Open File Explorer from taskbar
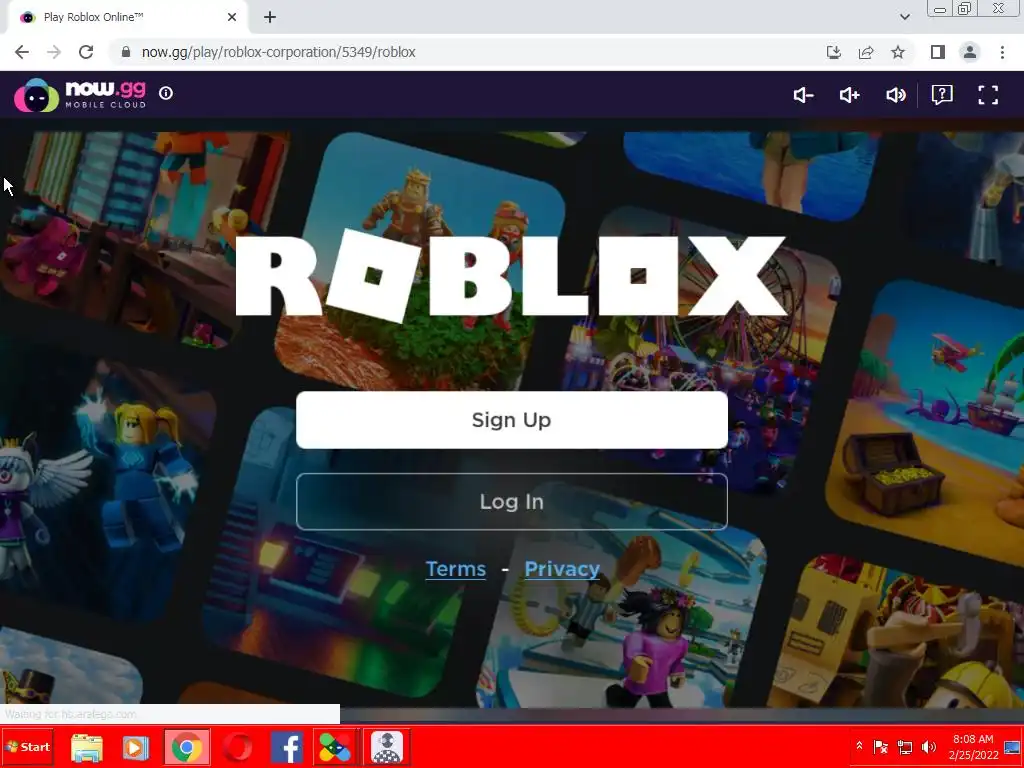This screenshot has width=1024, height=768. point(87,747)
